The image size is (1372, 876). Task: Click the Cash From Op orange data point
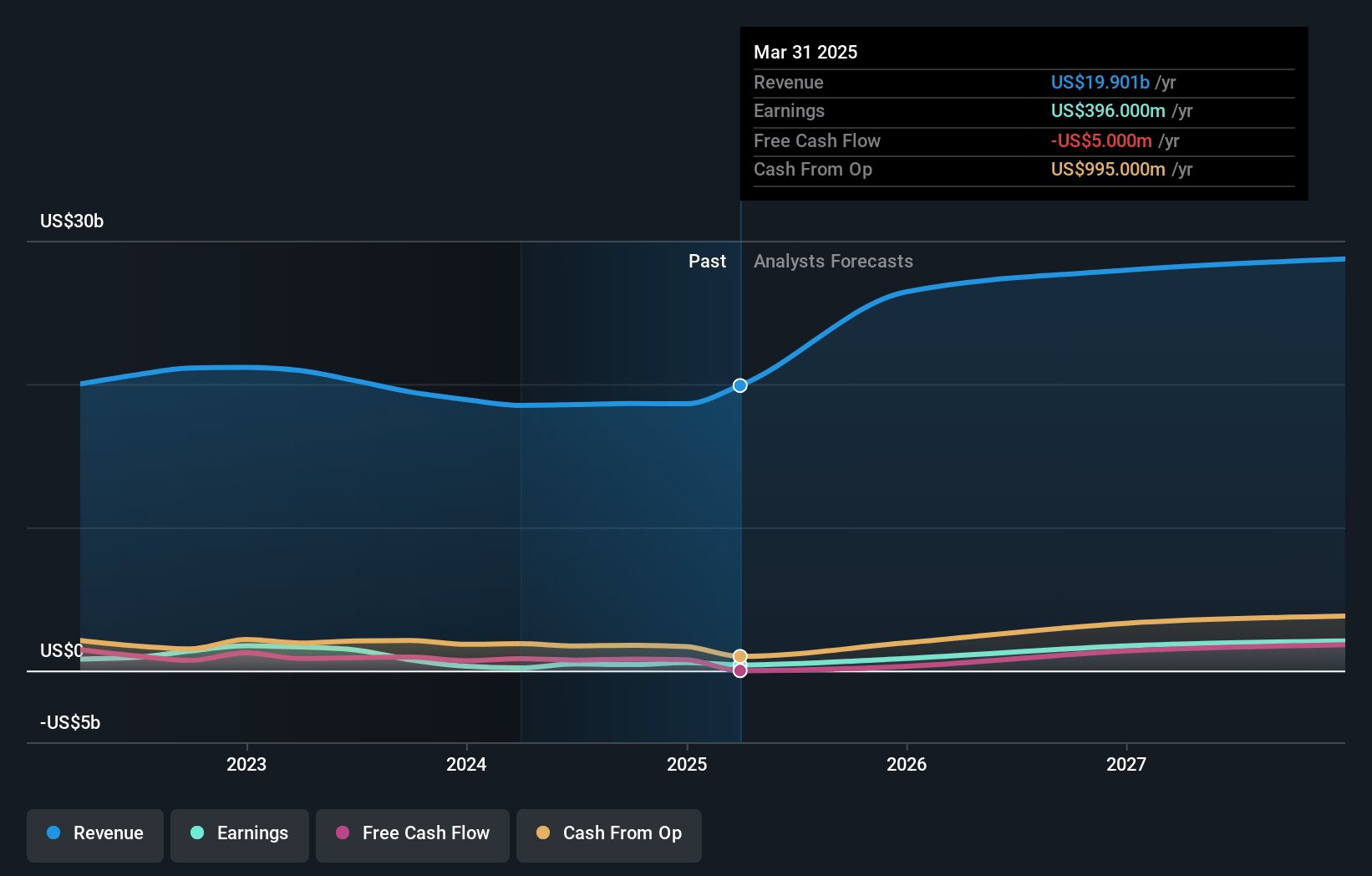click(x=740, y=656)
